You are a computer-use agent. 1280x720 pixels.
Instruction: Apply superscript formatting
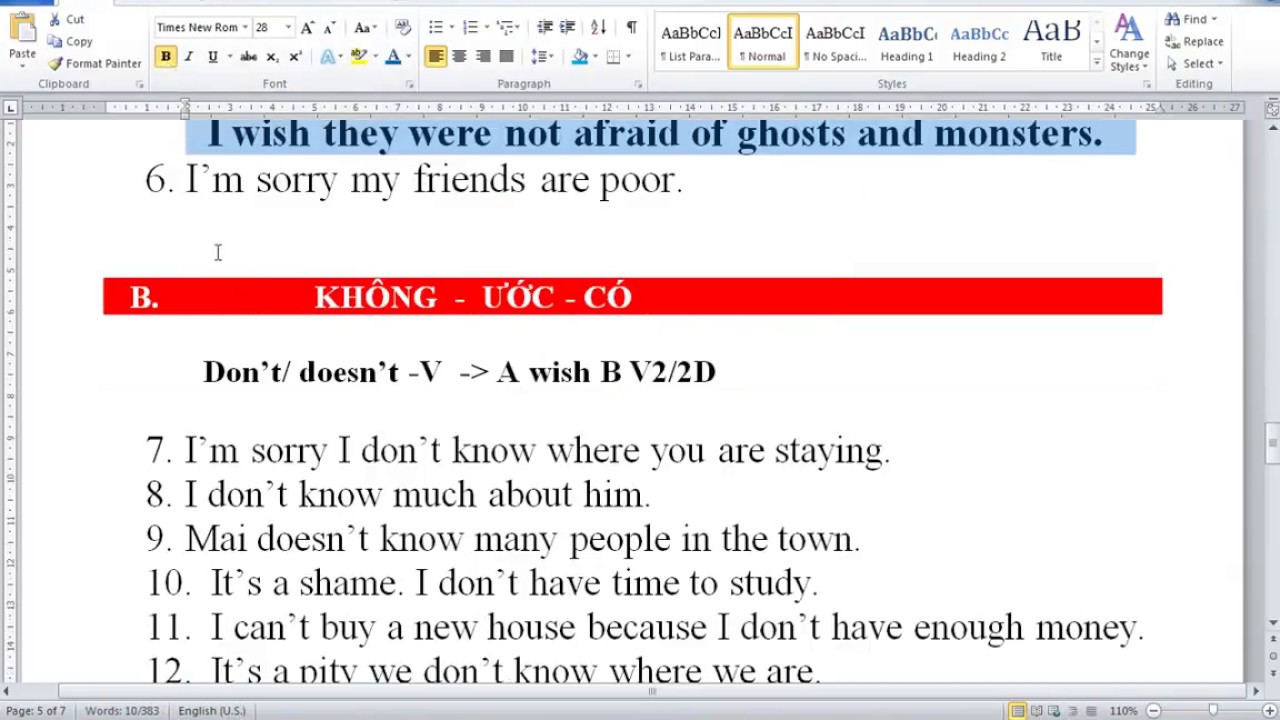[295, 57]
